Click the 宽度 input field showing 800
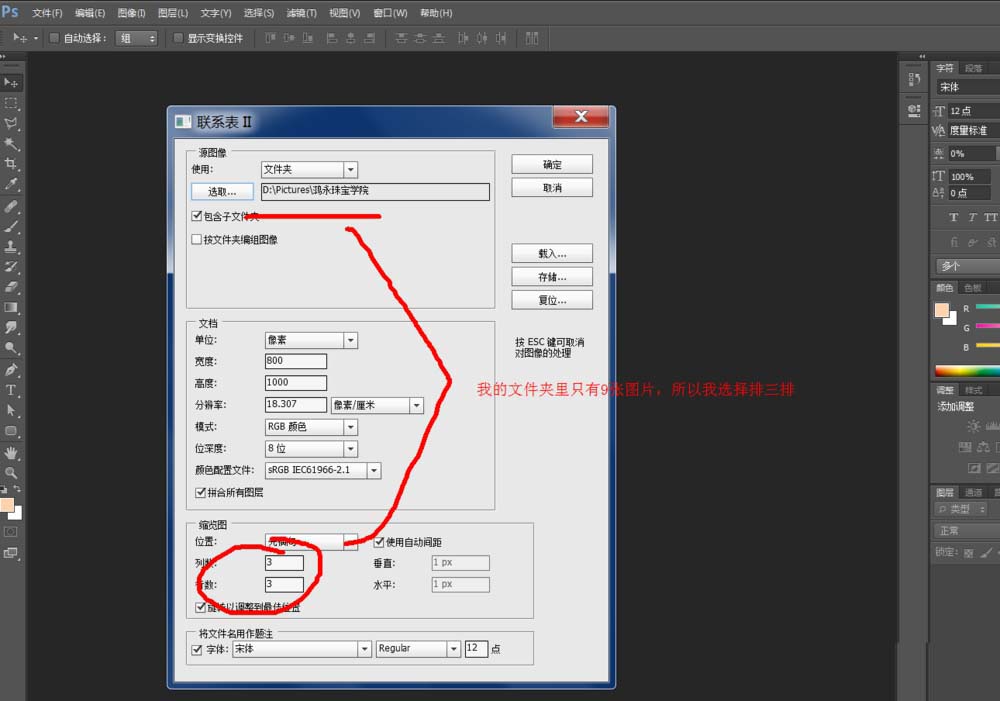This screenshot has width=1000, height=701. 296,361
